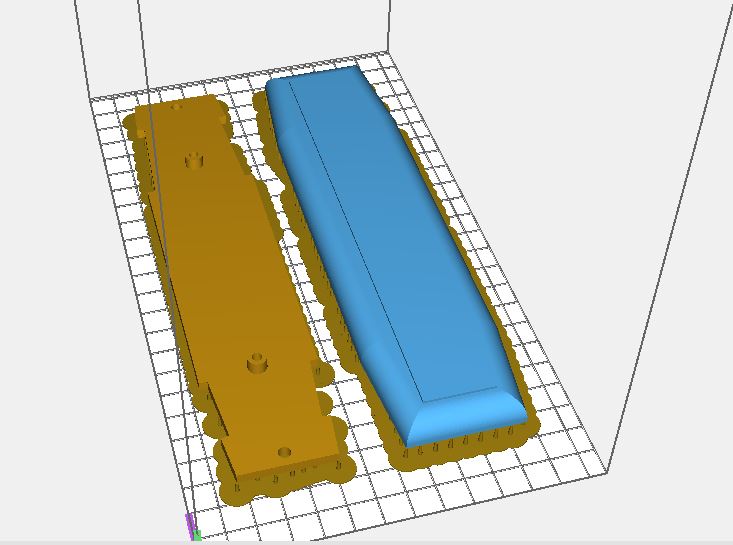Click the front vertical face of orange model
Image resolution: width=733 pixels, height=545 pixels.
(290, 472)
